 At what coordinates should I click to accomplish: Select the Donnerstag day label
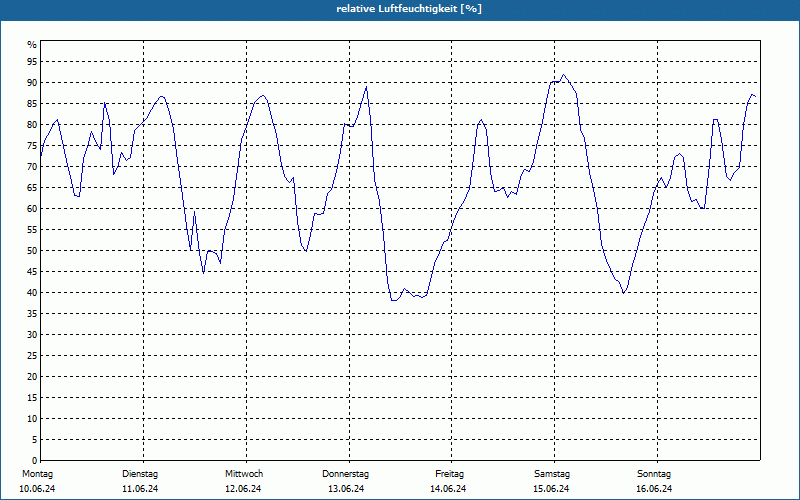point(345,474)
